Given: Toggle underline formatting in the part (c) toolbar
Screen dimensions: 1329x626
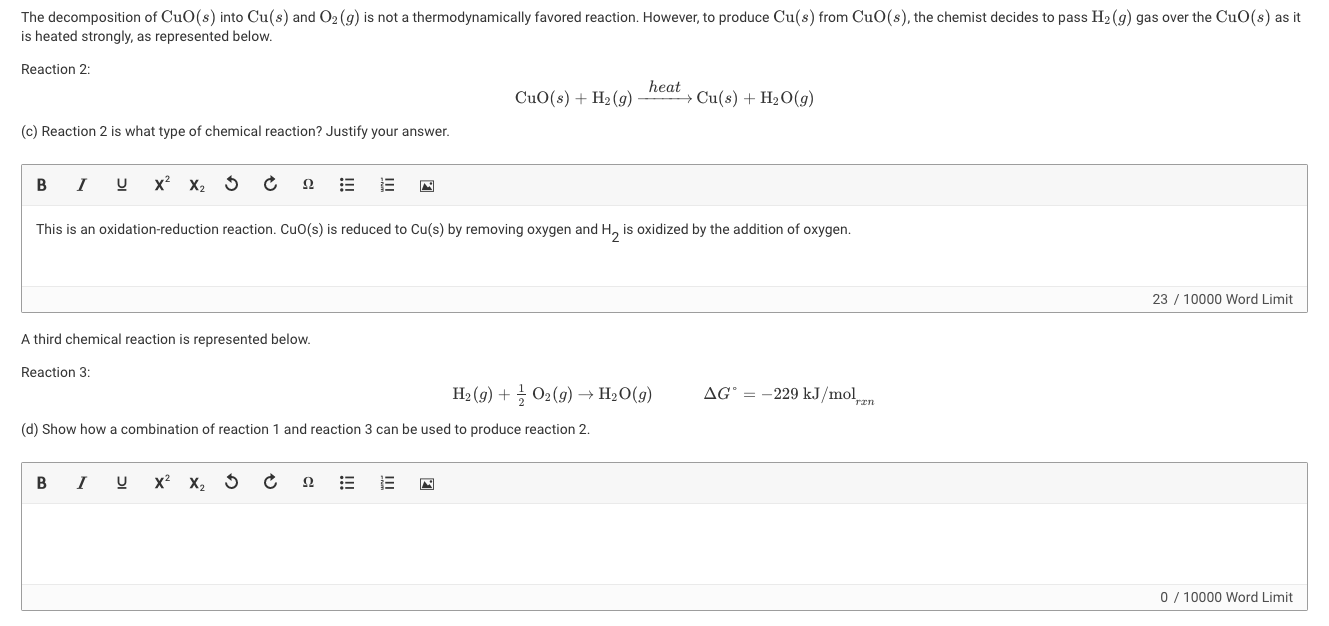Looking at the screenshot, I should pos(120,185).
